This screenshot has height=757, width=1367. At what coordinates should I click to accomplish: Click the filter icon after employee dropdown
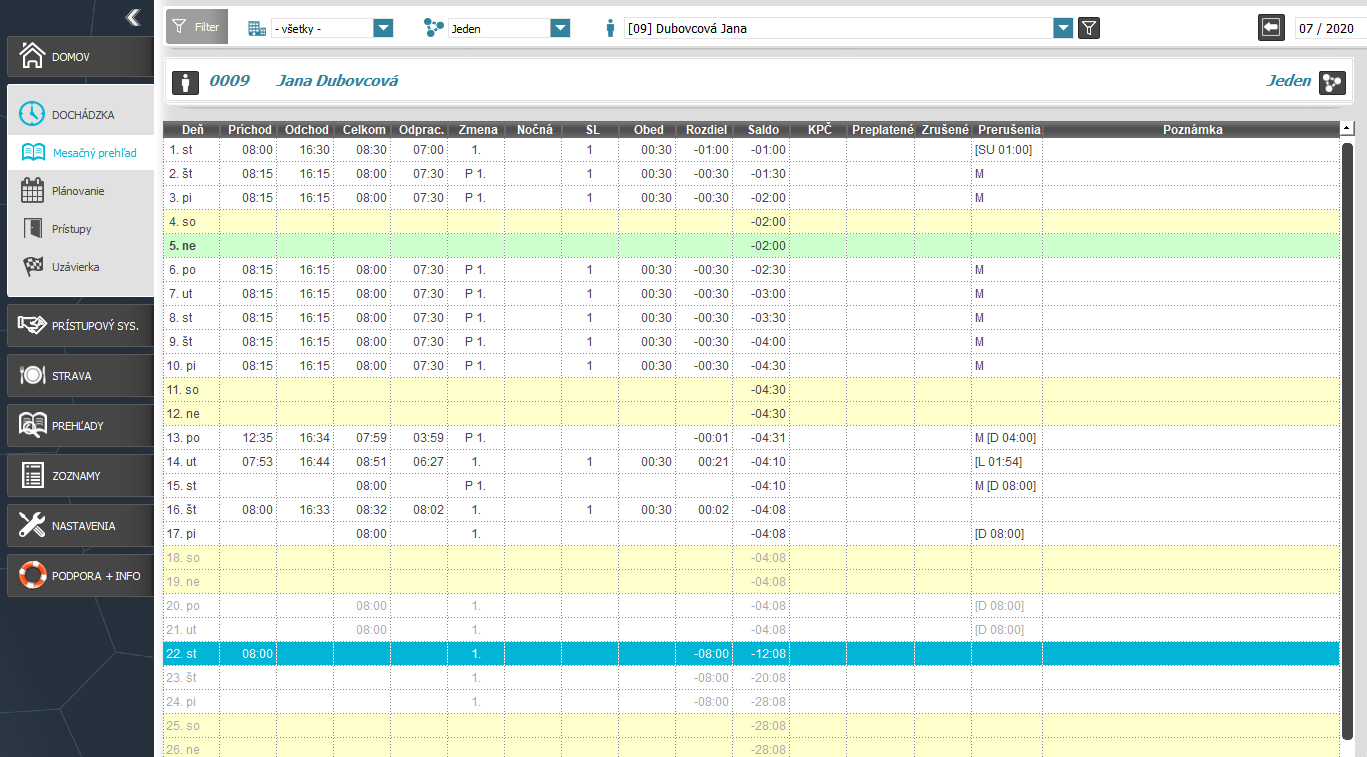coord(1089,28)
